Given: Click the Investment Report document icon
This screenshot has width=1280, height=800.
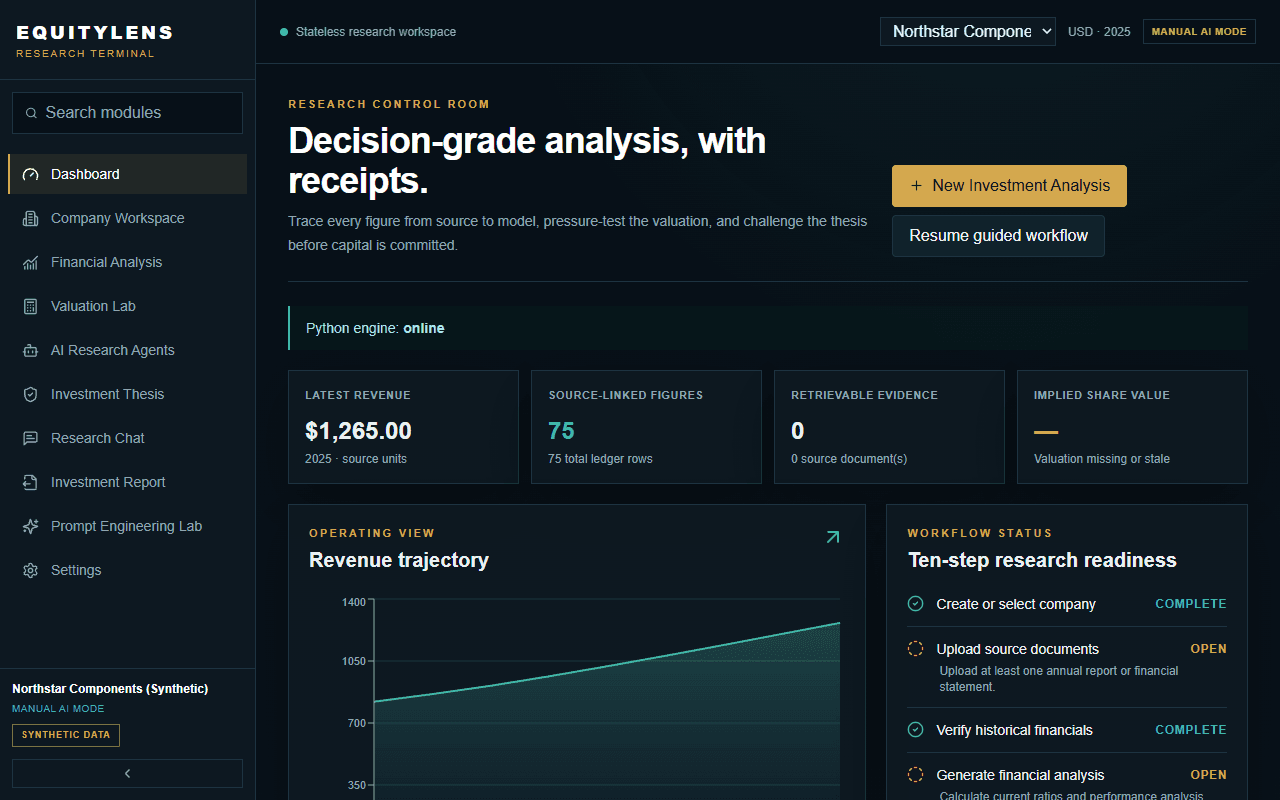Looking at the screenshot, I should tap(30, 482).
